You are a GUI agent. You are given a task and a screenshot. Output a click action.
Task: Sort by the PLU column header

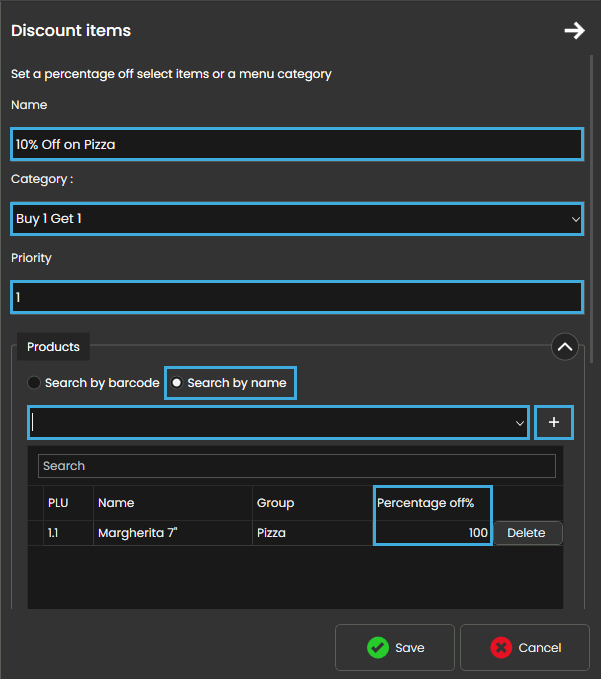click(x=58, y=503)
